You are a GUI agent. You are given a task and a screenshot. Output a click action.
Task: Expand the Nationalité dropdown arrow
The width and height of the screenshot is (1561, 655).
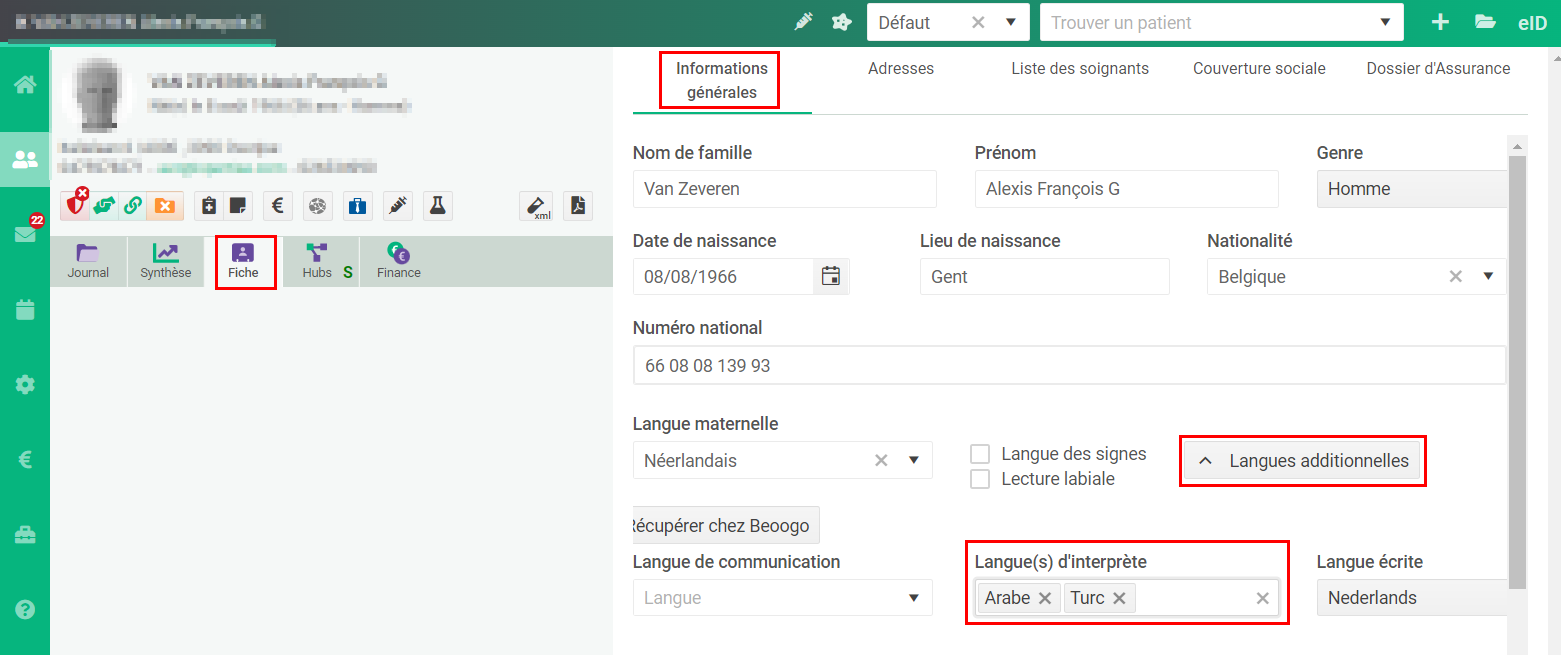pos(1488,277)
